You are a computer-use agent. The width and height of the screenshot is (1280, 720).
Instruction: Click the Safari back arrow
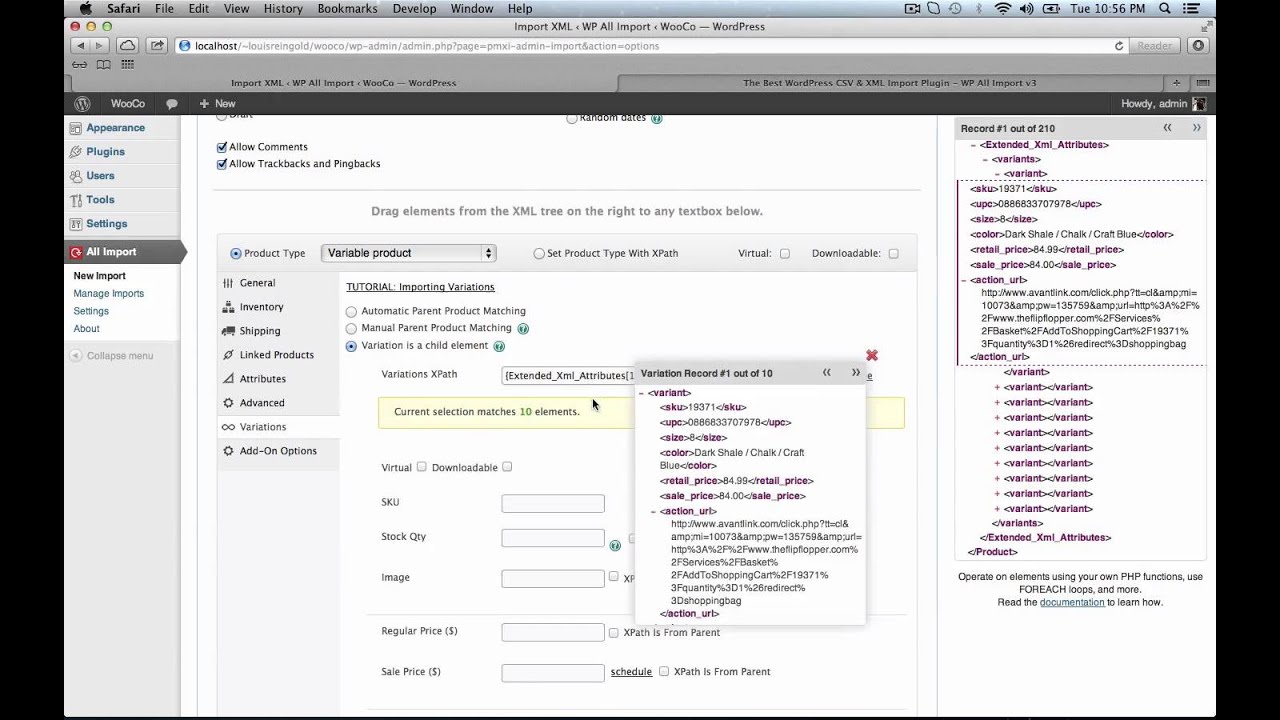81,46
